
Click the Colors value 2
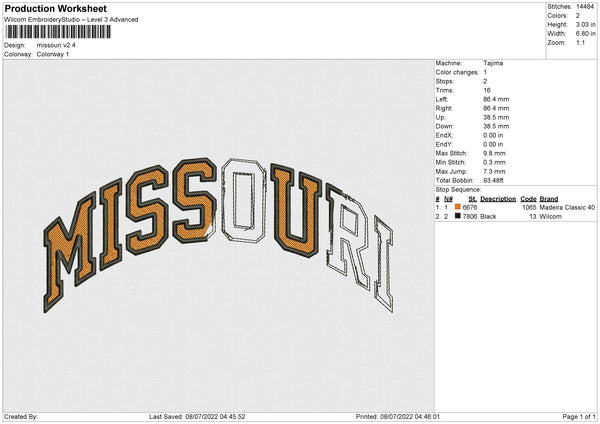point(577,16)
